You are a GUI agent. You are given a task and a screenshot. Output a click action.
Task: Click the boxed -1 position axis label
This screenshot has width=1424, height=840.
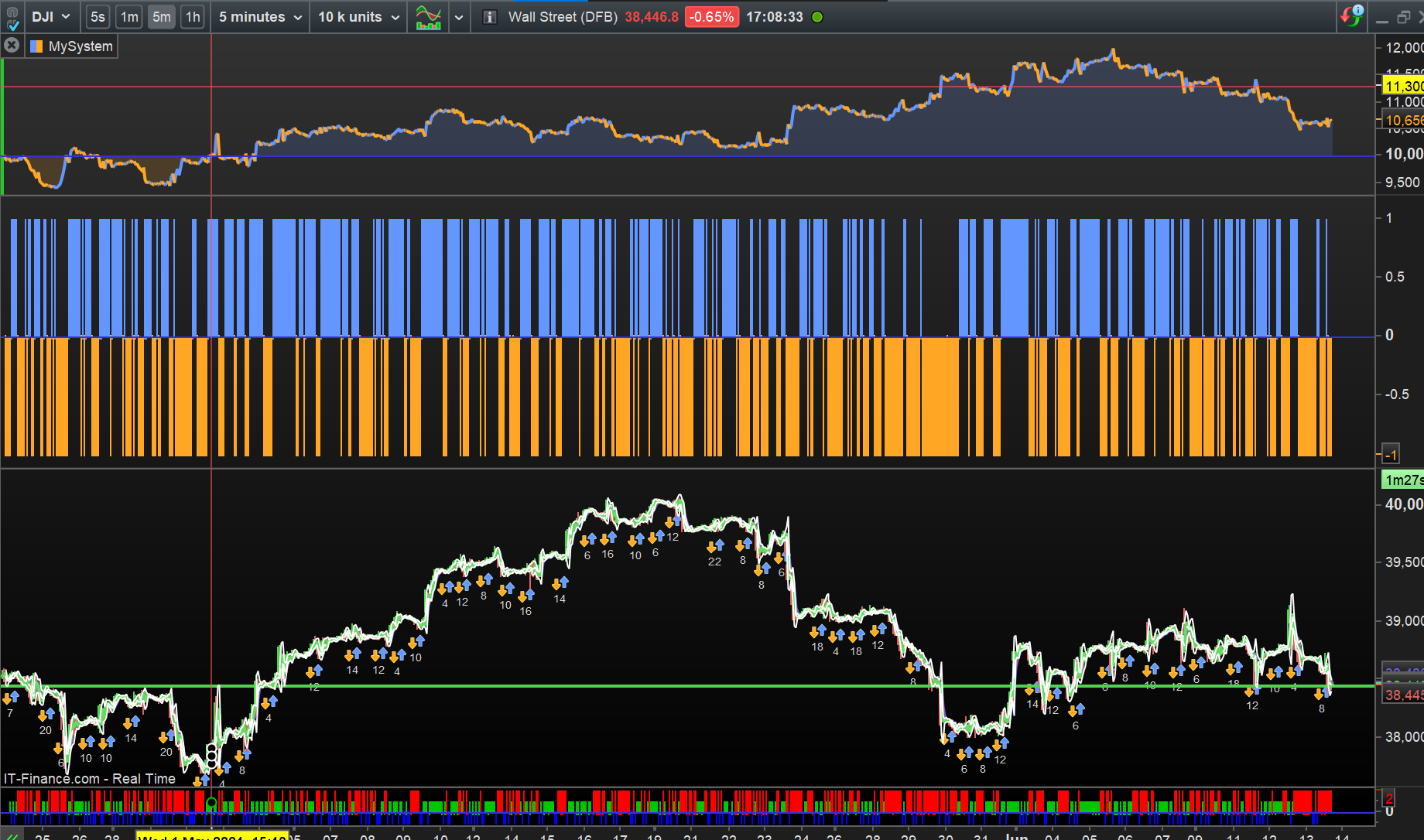click(x=1391, y=455)
